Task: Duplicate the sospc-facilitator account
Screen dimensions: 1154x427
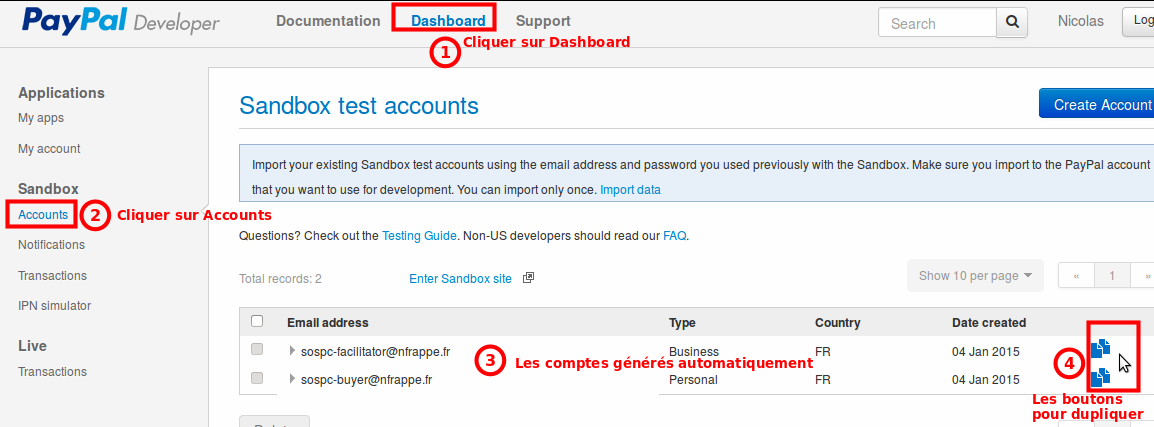Action: [x=1100, y=348]
